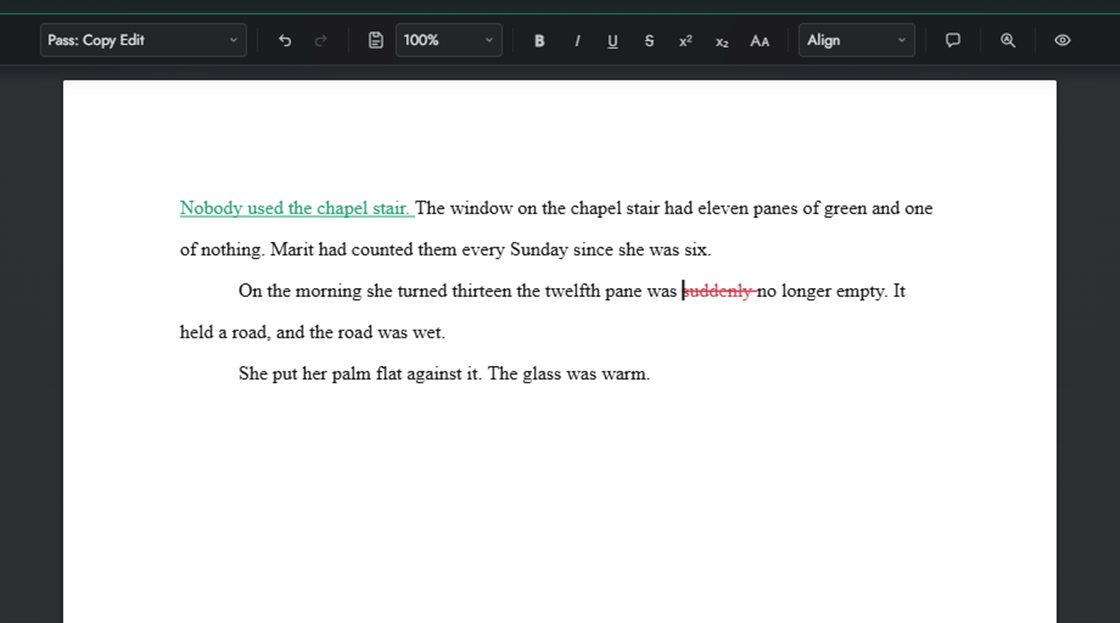Click the word "thirteen" in second paragraph
The width and height of the screenshot is (1120, 623).
pos(481,291)
